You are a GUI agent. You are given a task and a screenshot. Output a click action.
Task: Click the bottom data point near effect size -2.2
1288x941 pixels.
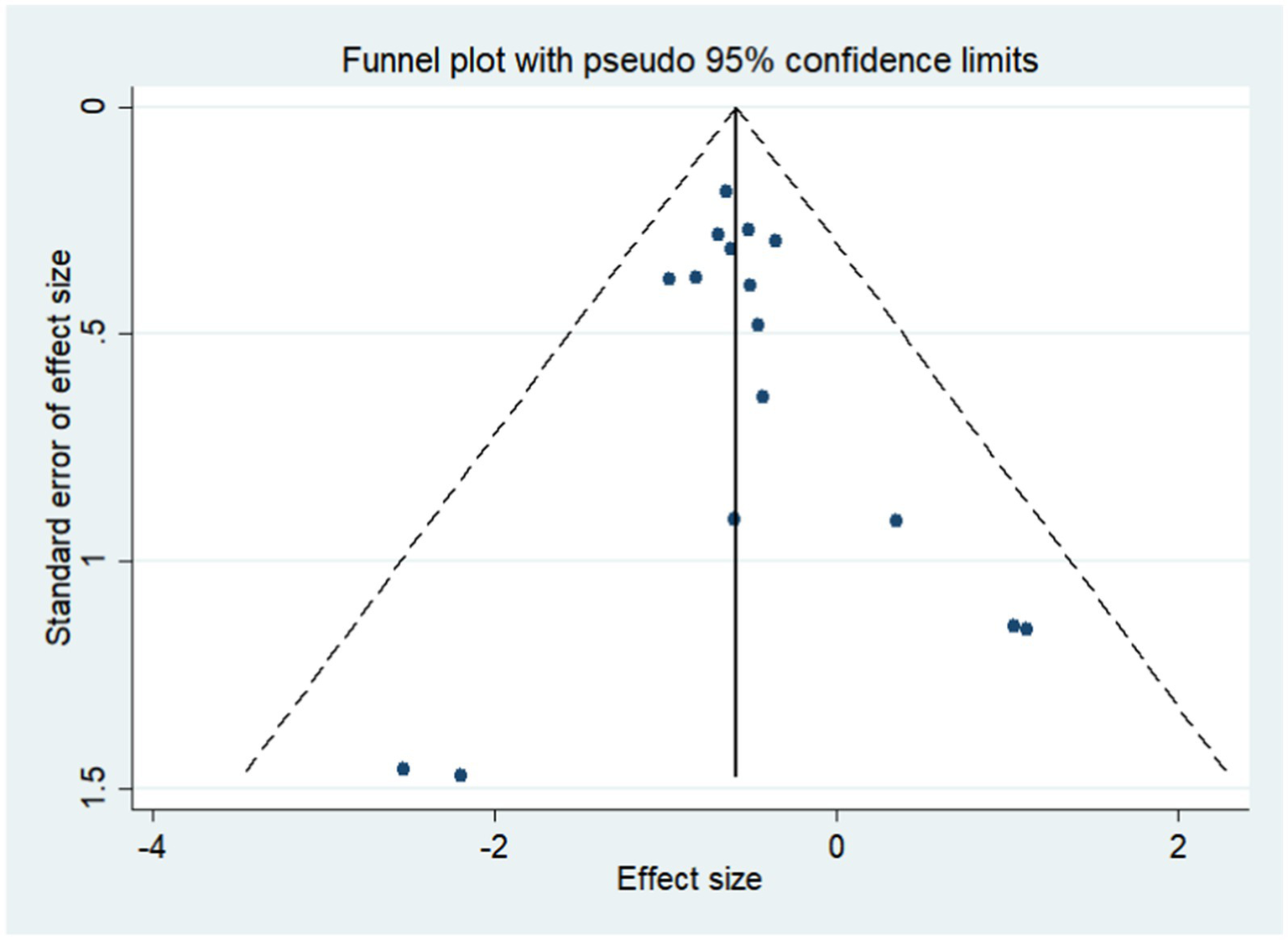pyautogui.click(x=460, y=775)
